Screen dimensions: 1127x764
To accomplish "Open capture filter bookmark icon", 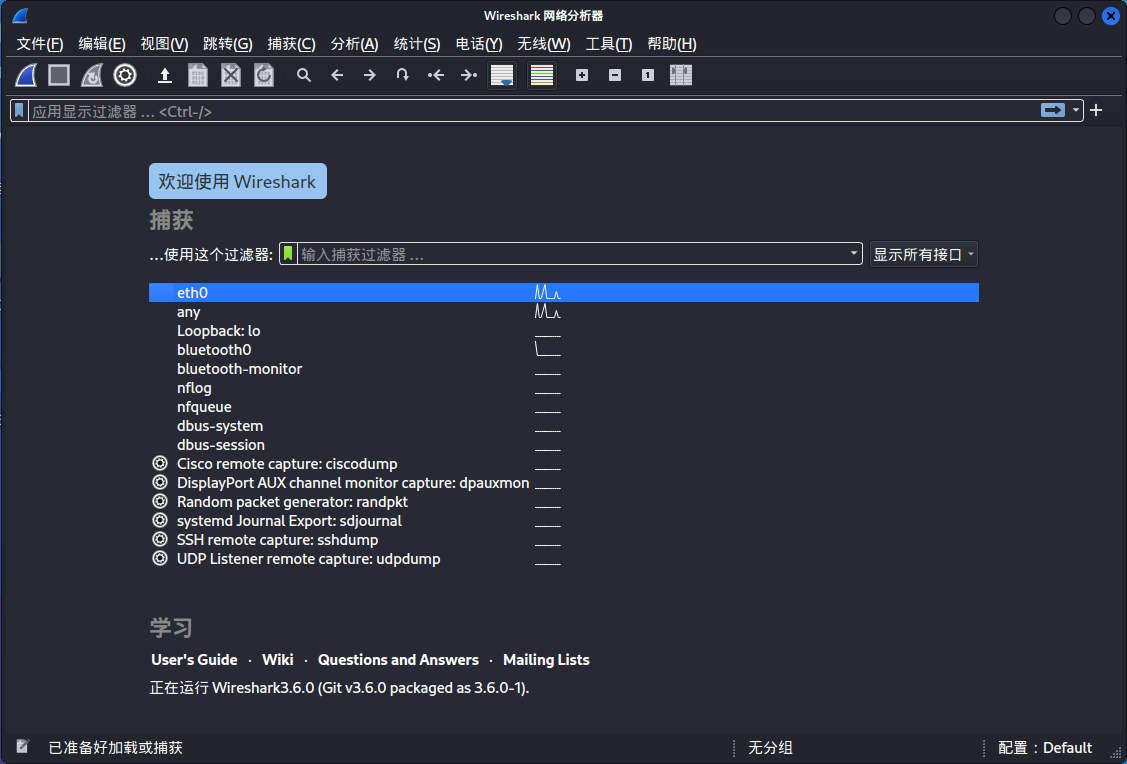I will 288,254.
